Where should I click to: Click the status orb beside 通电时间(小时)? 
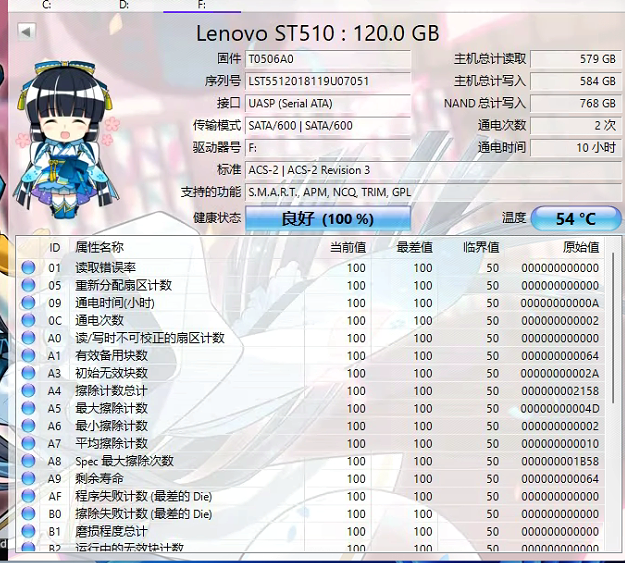tap(29, 303)
